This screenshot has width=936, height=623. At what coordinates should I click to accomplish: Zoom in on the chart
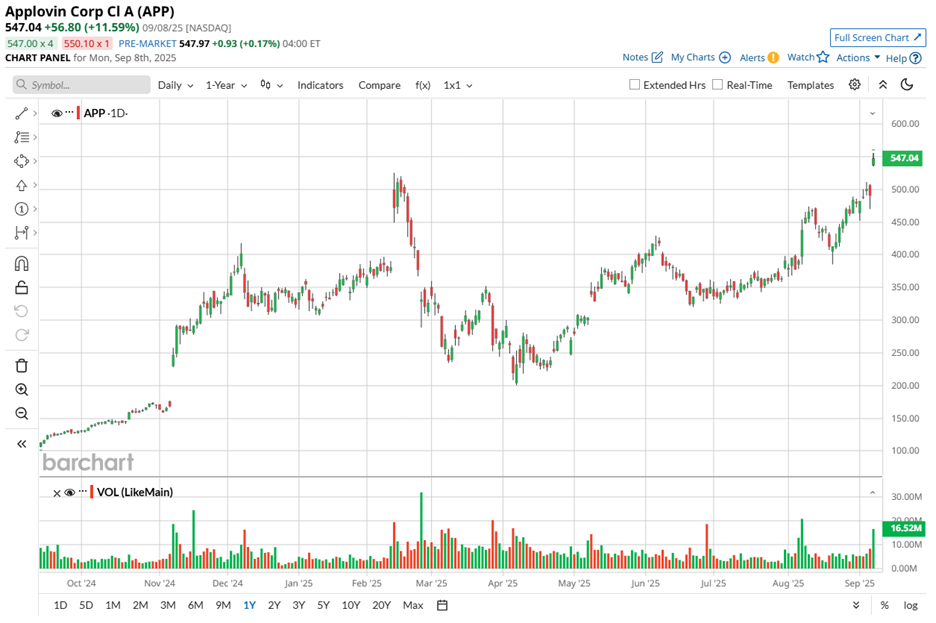21,390
